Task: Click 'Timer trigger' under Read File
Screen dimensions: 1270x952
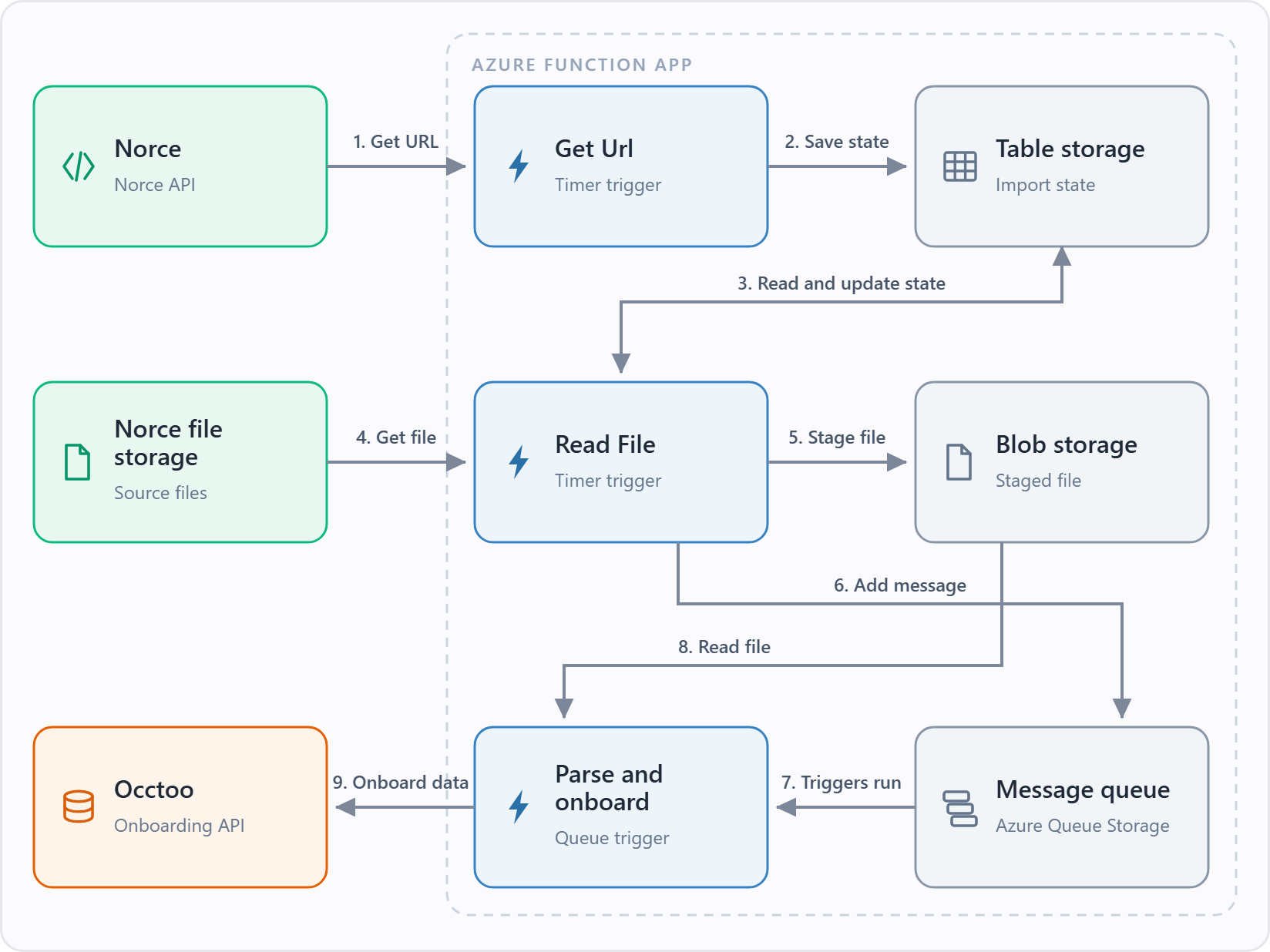Action: pyautogui.click(x=608, y=481)
